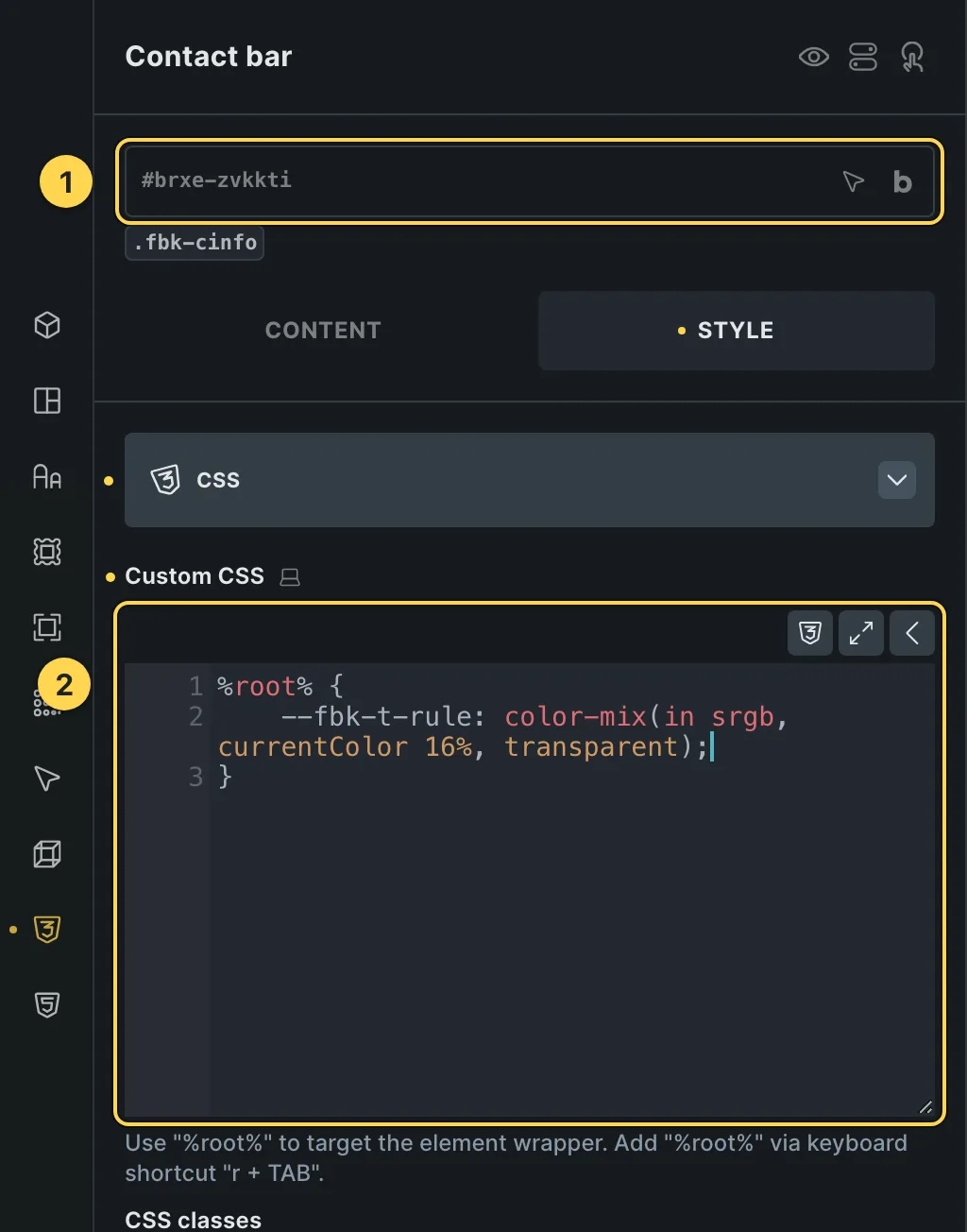Image resolution: width=967 pixels, height=1232 pixels.
Task: Open the Background icon in the left sidebar
Action: [47, 552]
